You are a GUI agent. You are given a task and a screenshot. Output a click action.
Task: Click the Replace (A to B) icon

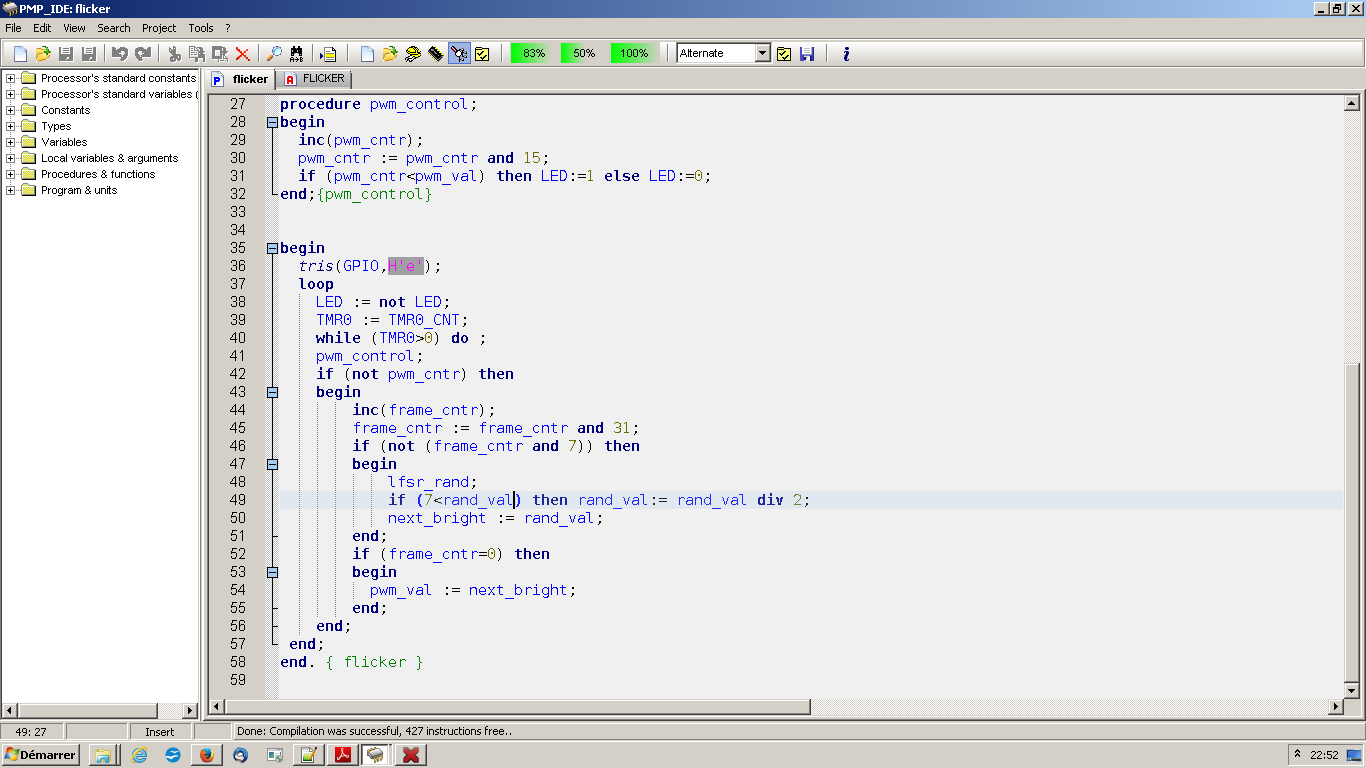pyautogui.click(x=296, y=53)
